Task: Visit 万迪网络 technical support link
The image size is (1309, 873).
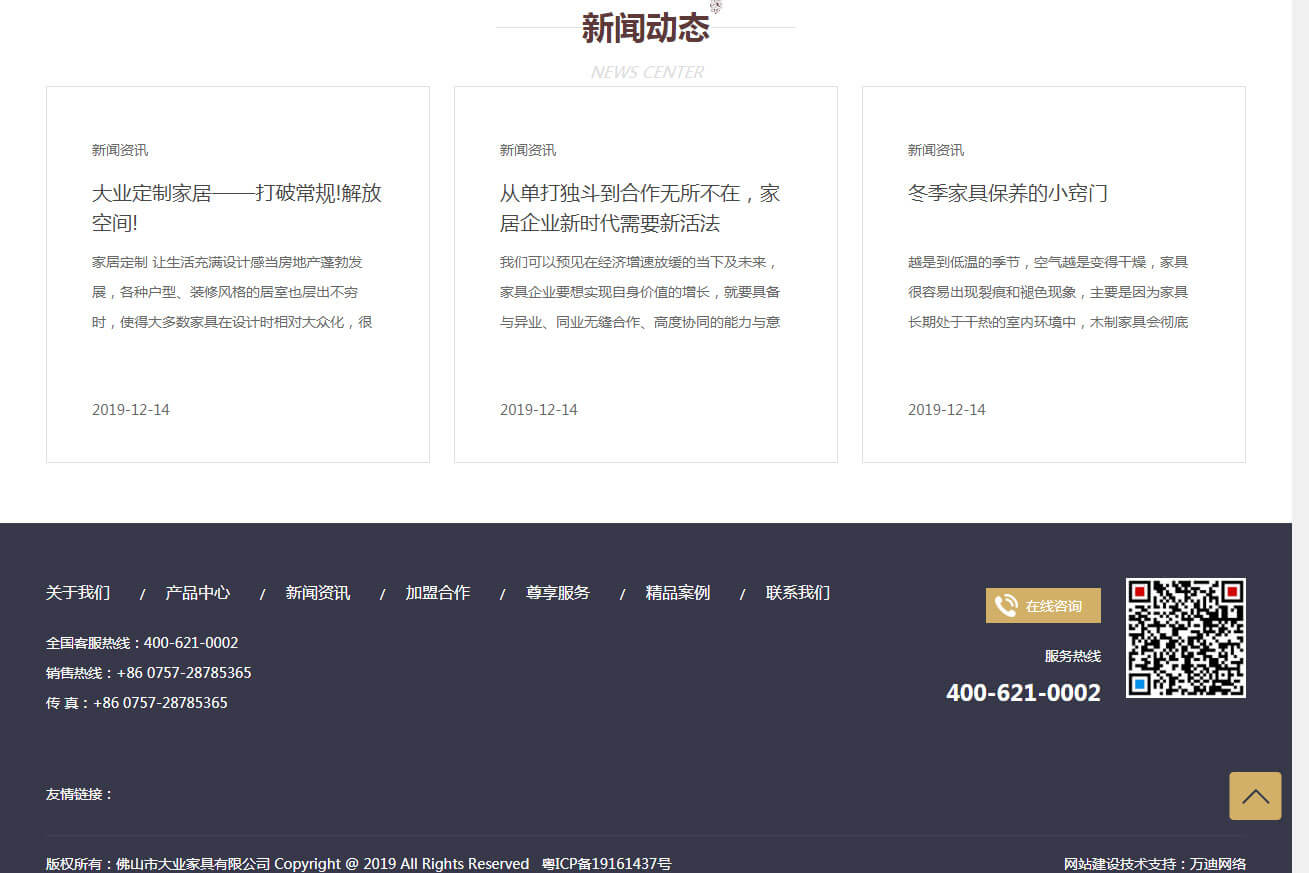Action: pos(1218,864)
